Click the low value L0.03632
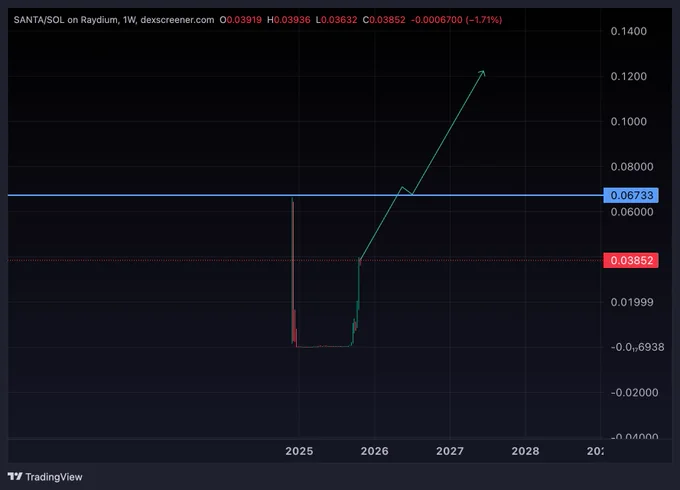The height and width of the screenshot is (490, 680). (337, 20)
